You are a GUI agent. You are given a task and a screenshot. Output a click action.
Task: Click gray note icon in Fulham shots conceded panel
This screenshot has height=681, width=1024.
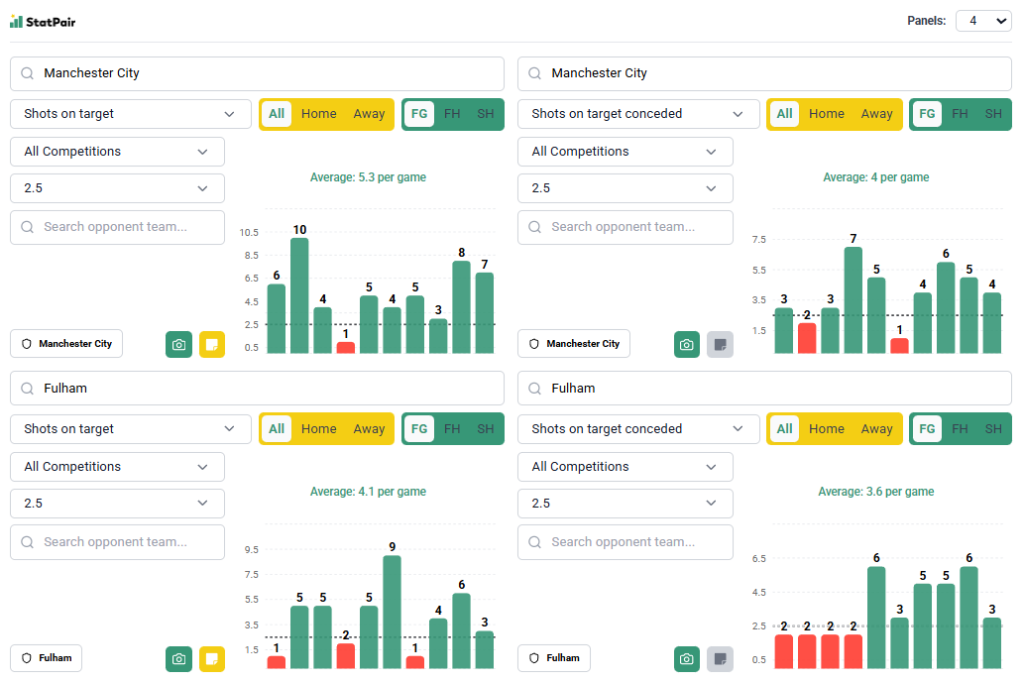click(720, 659)
